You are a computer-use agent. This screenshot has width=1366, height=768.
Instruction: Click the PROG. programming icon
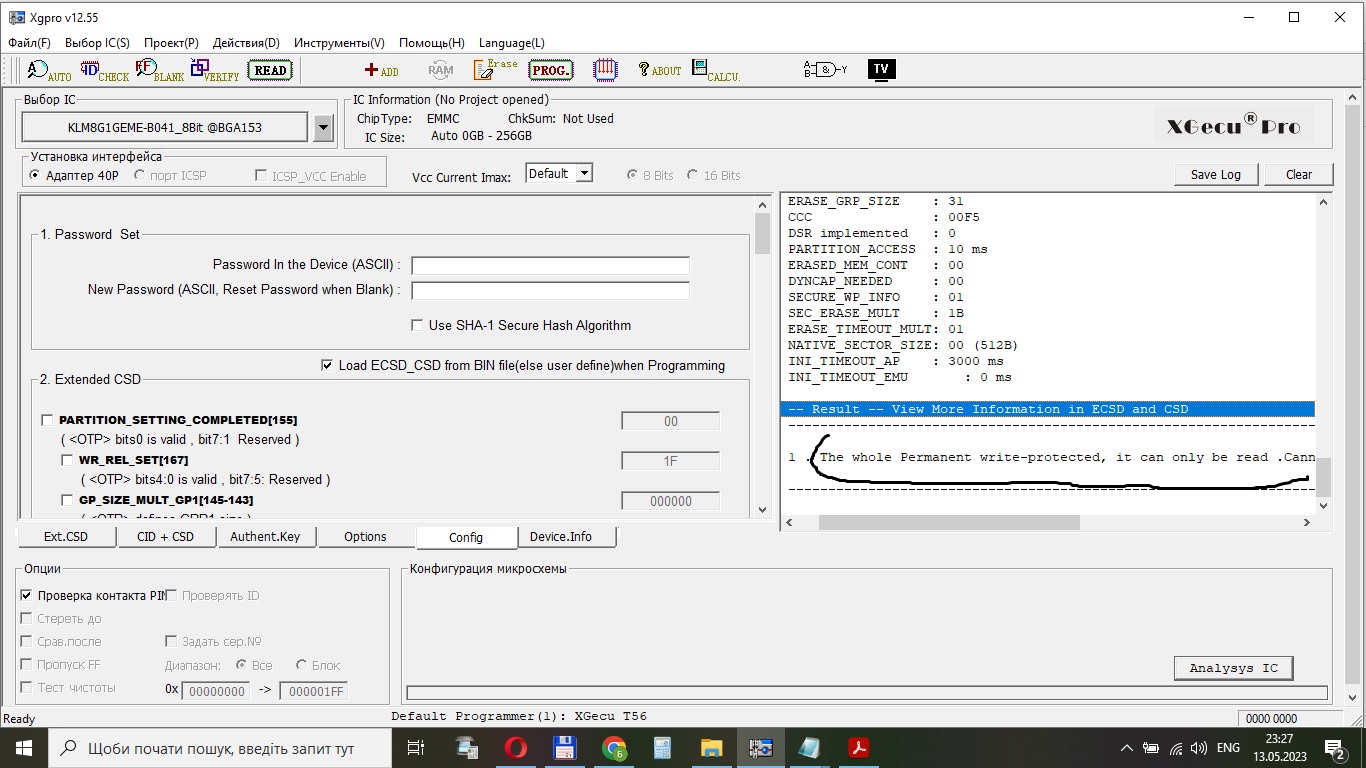coord(550,70)
